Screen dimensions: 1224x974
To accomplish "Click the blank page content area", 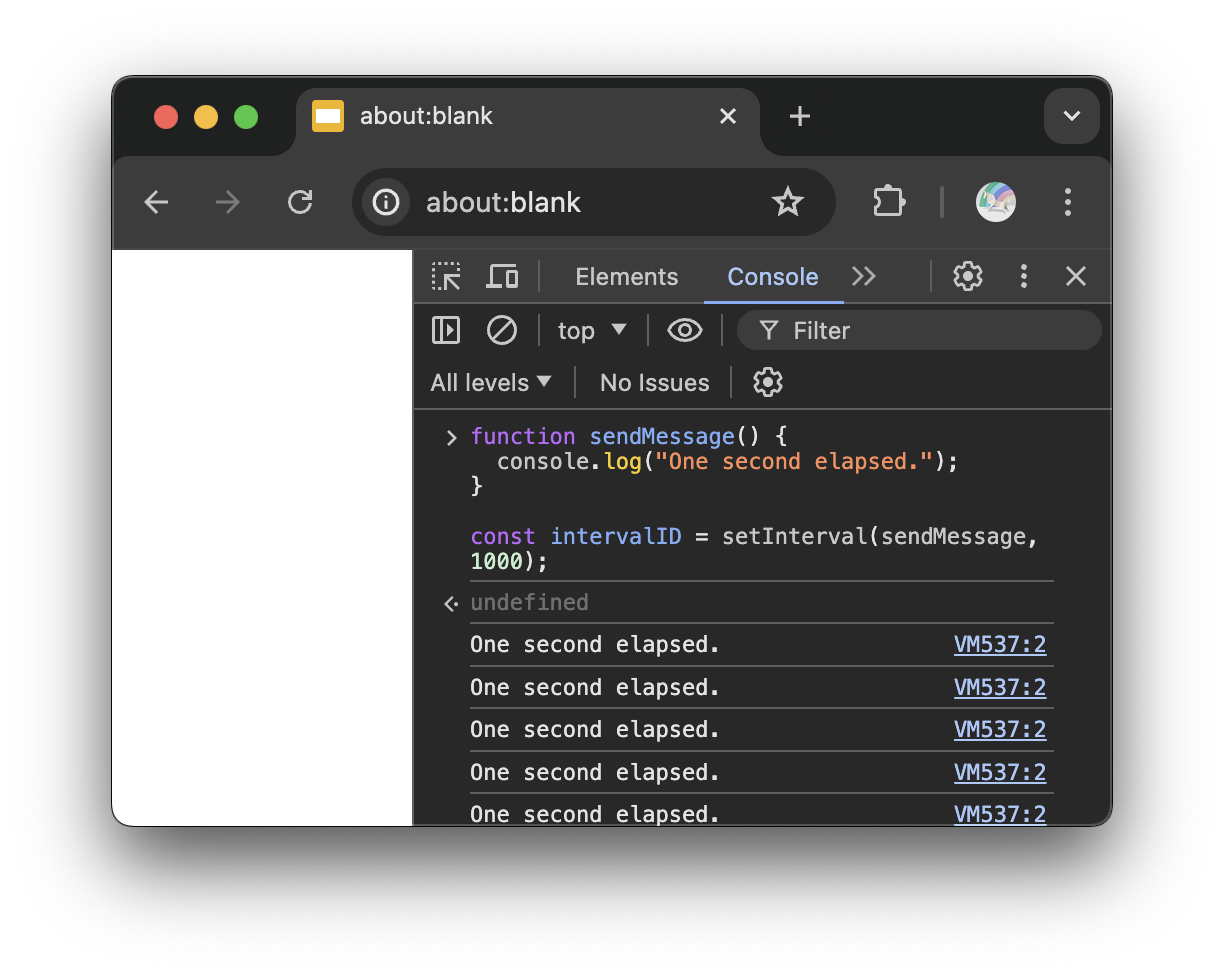I will coord(262,537).
